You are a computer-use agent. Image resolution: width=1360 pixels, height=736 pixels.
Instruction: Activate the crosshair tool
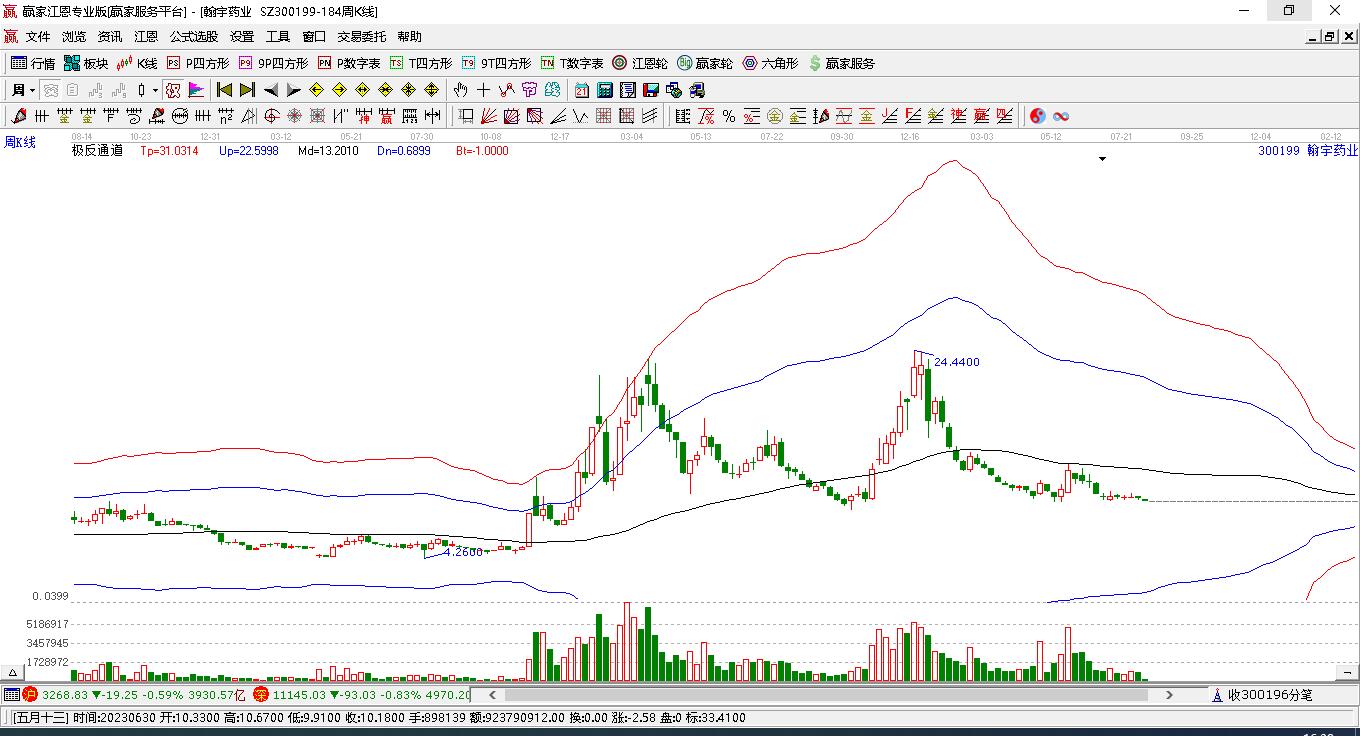[x=484, y=89]
